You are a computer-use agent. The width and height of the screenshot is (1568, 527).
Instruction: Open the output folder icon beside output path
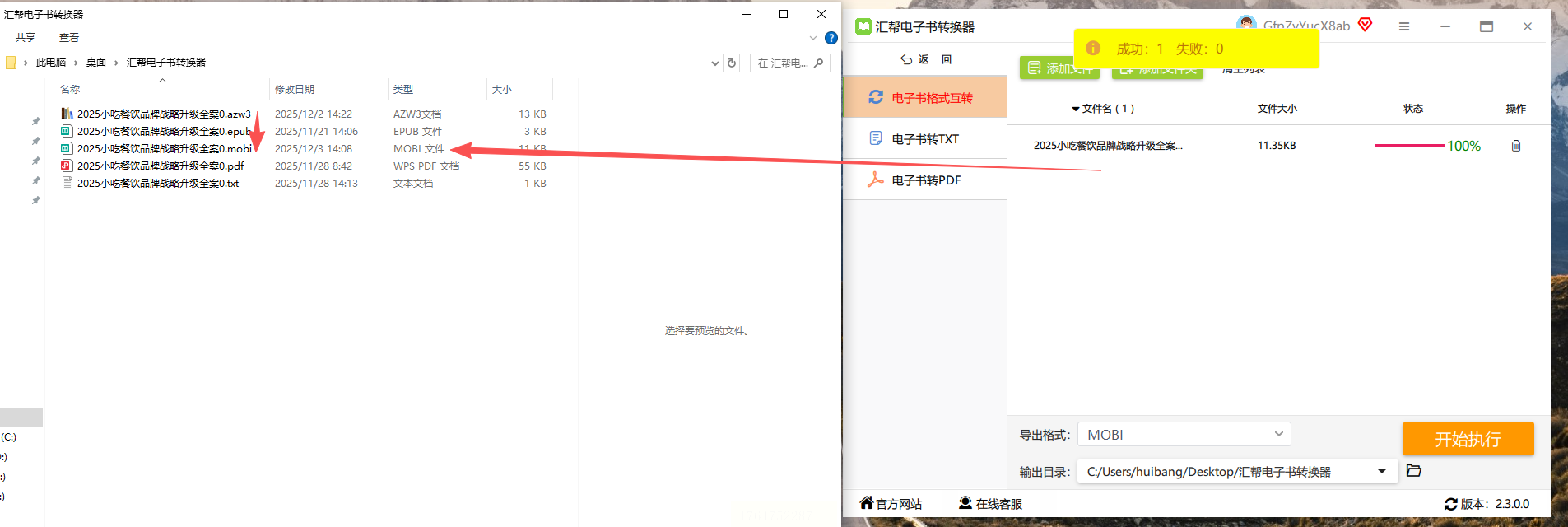(x=1414, y=471)
